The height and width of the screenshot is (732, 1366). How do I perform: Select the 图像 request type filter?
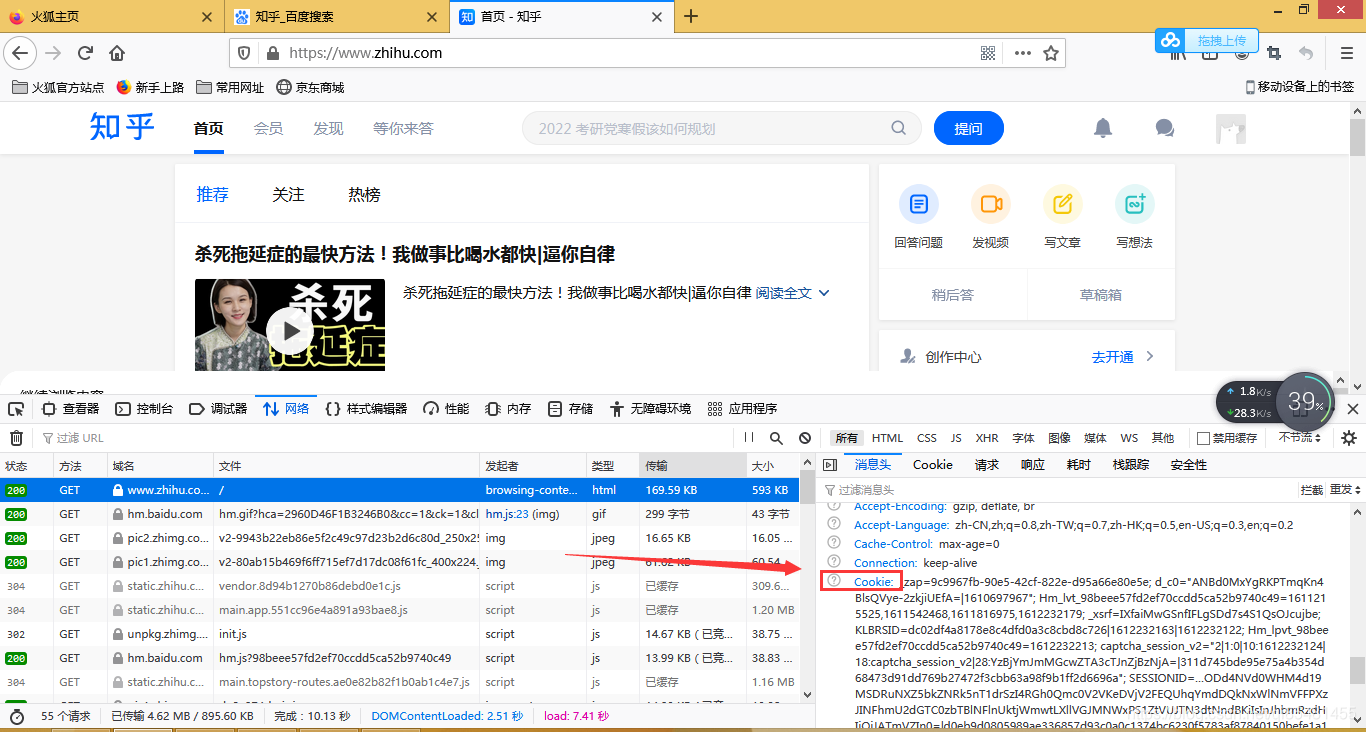point(1059,438)
